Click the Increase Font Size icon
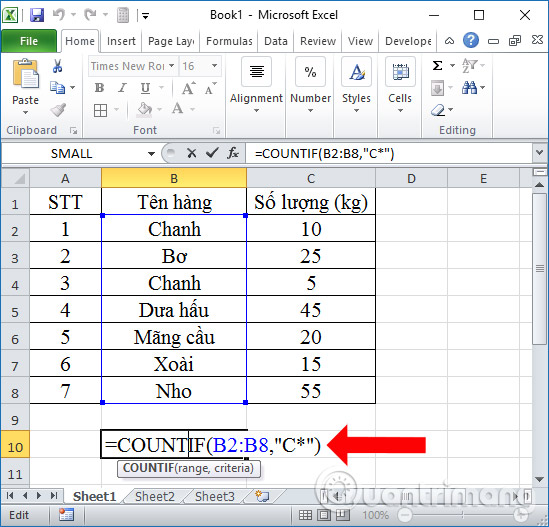Image resolution: width=549 pixels, height=527 pixels. point(188,88)
